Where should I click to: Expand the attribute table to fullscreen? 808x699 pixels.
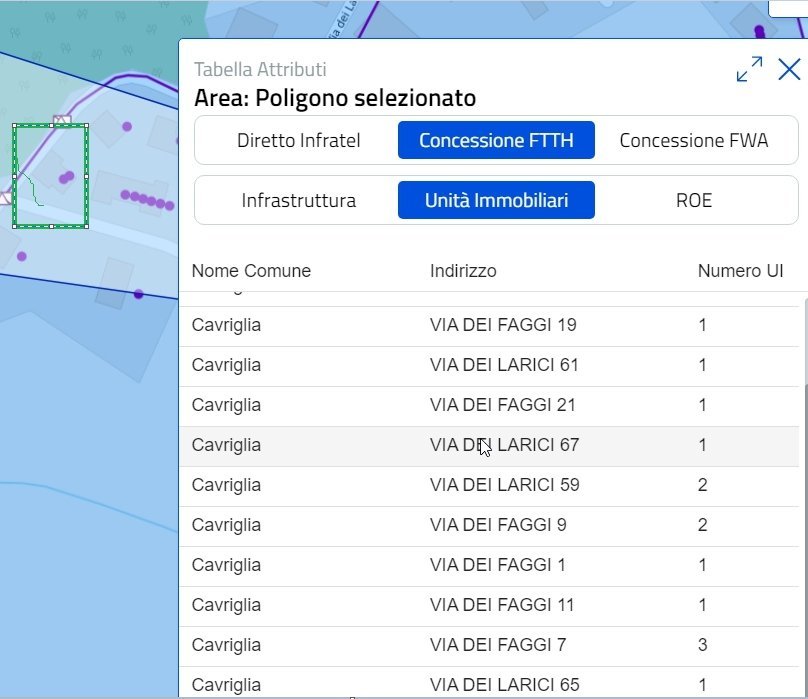(x=749, y=69)
